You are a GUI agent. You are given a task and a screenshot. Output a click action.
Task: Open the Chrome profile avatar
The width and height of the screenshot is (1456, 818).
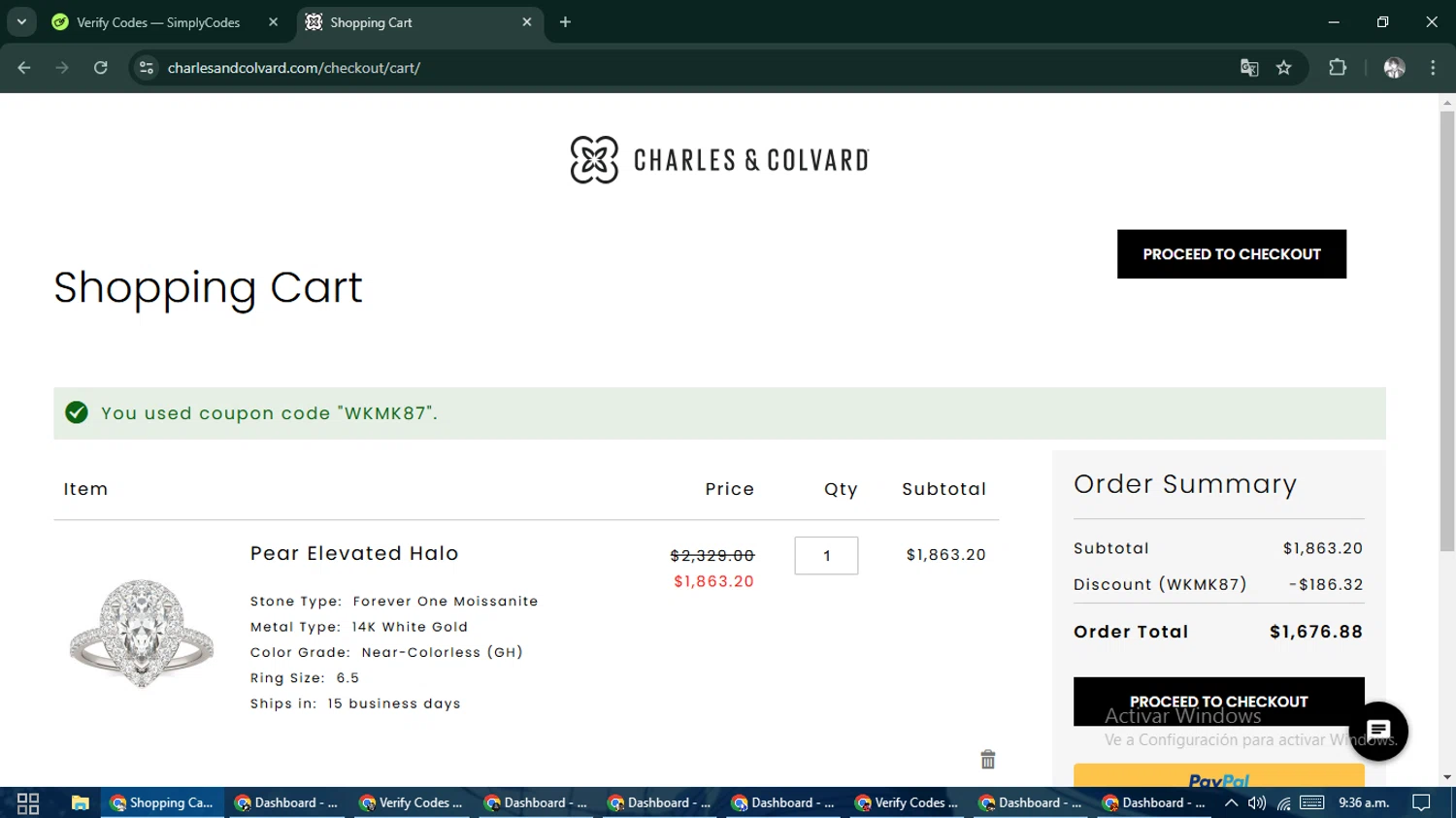pyautogui.click(x=1395, y=68)
